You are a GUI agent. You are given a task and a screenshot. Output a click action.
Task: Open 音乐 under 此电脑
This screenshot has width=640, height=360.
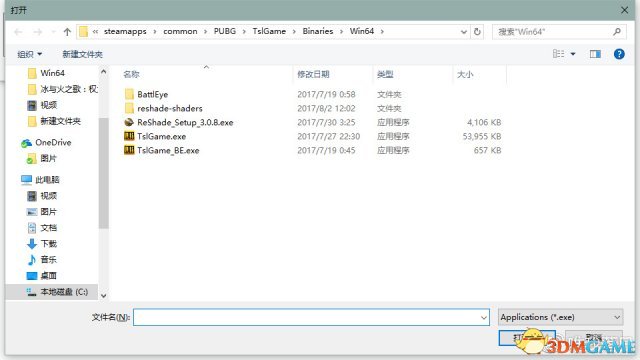pos(48,260)
